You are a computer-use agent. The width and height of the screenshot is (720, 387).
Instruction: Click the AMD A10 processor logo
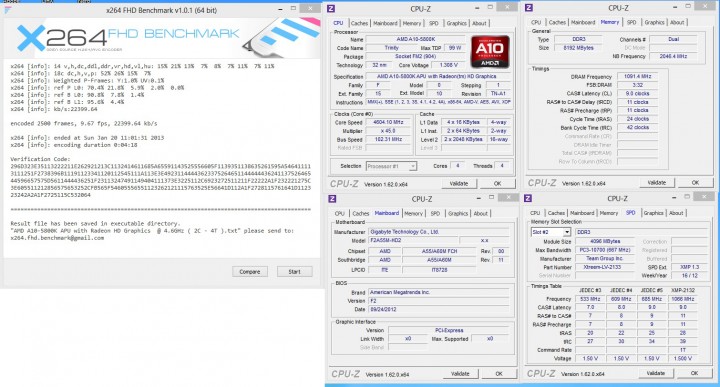[490, 51]
